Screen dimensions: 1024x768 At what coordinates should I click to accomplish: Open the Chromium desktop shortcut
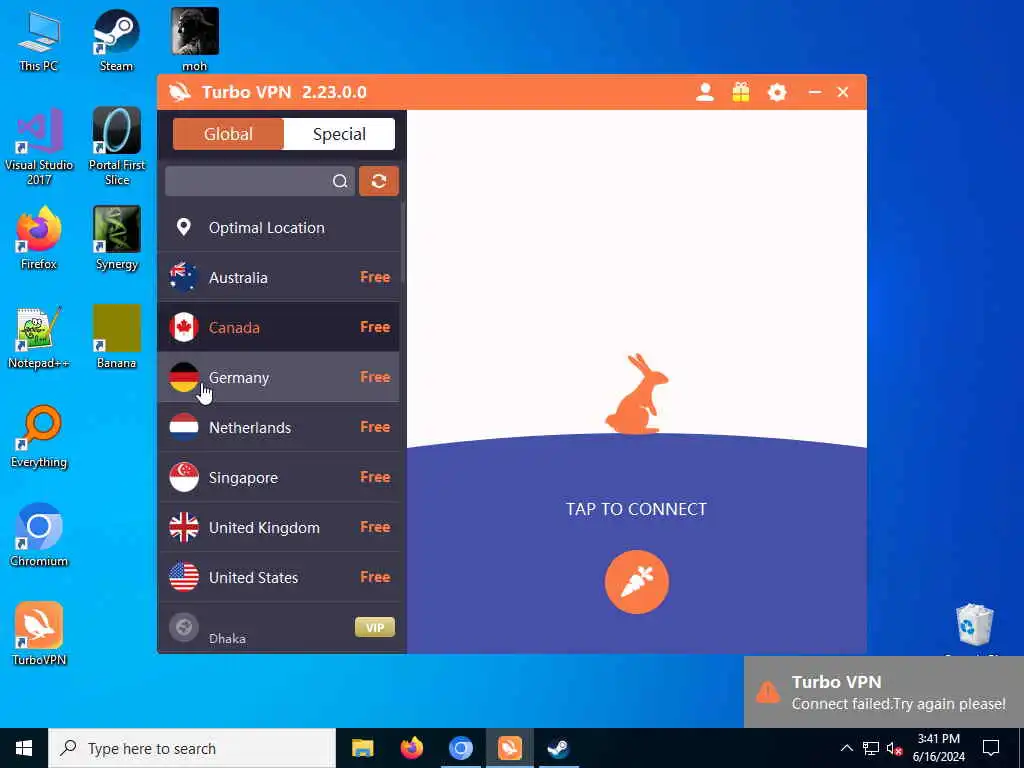point(39,536)
